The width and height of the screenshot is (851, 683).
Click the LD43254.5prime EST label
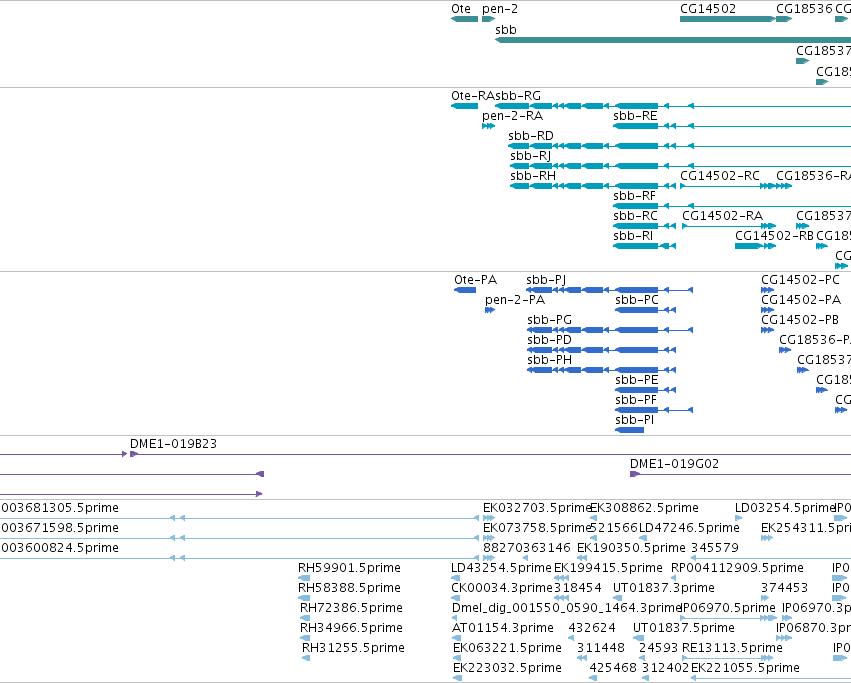pyautogui.click(x=501, y=568)
